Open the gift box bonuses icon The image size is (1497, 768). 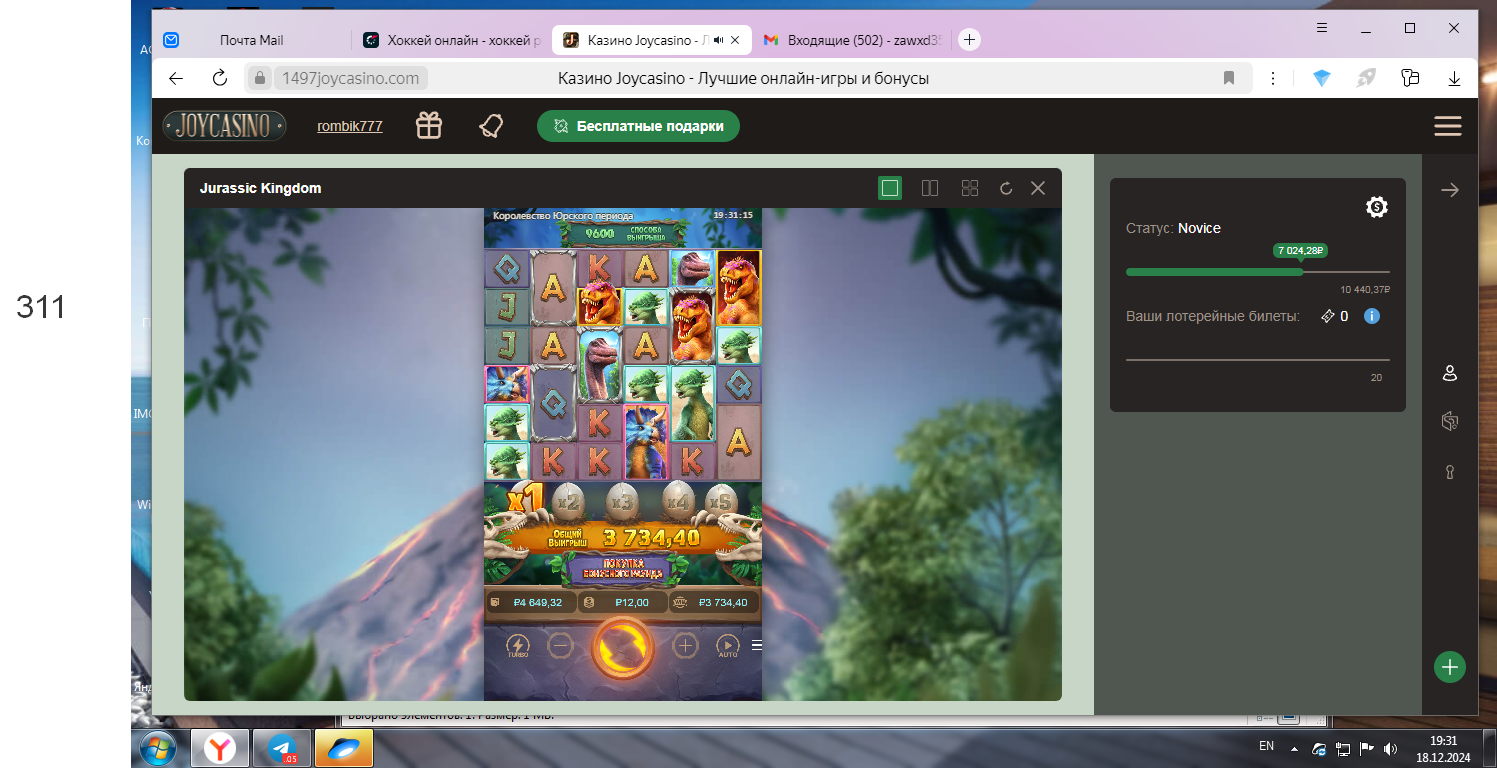coord(429,126)
